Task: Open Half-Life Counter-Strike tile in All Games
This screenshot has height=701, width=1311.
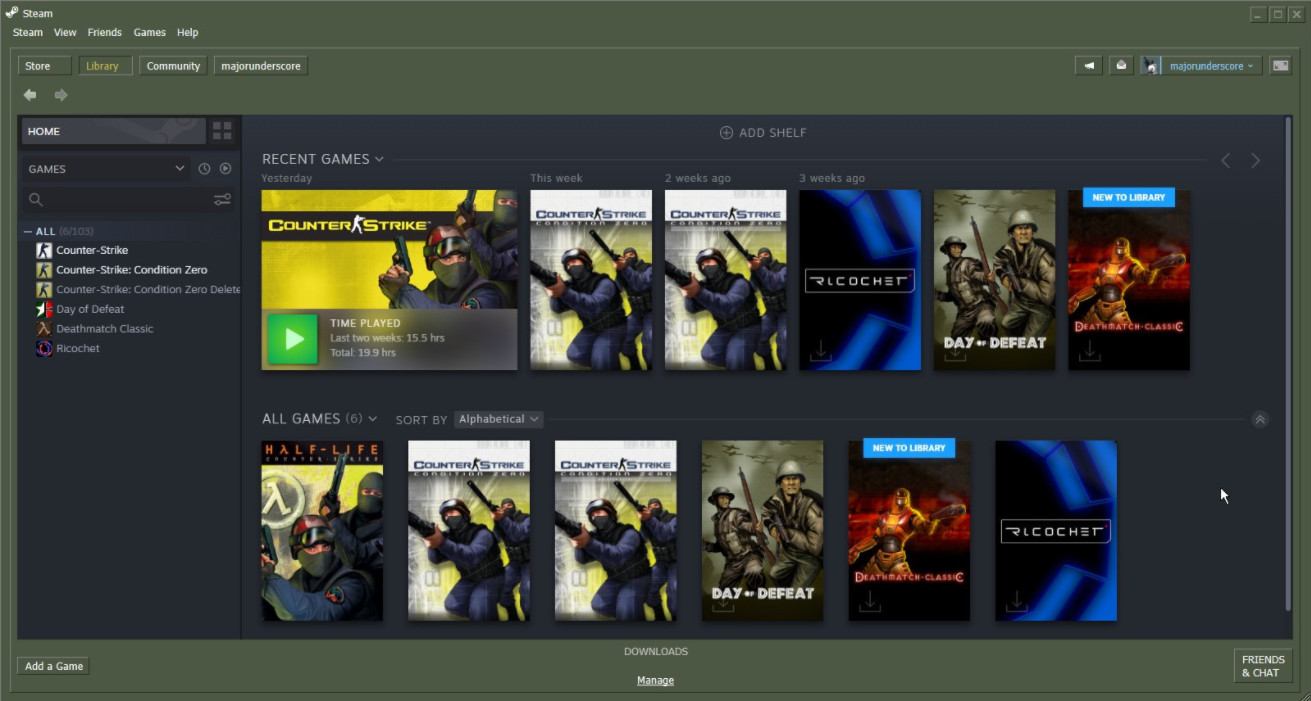Action: [x=322, y=530]
